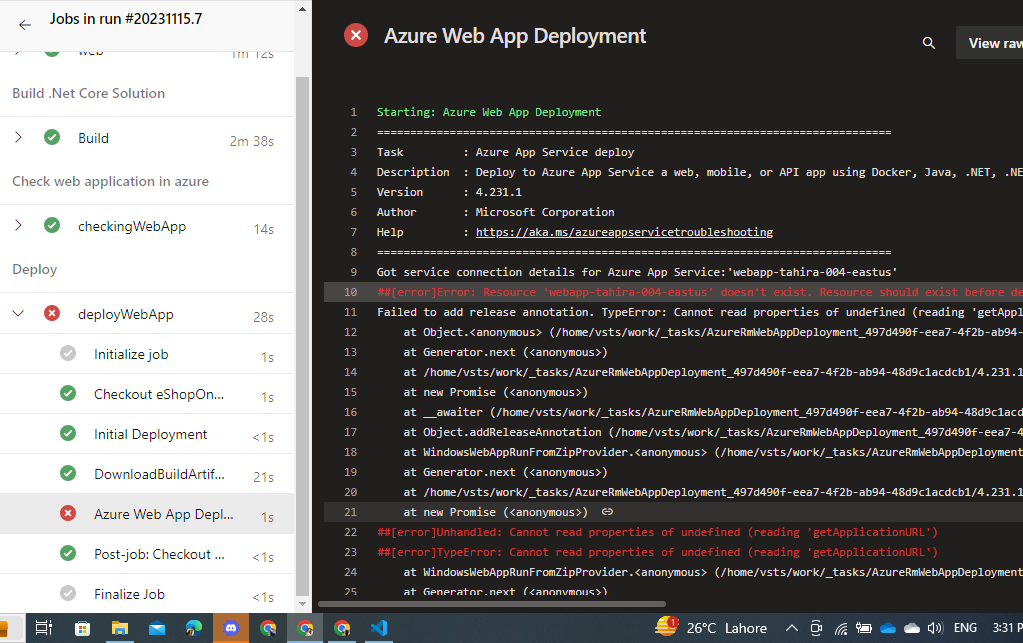Click the back arrow above the jobs list

coord(24,25)
